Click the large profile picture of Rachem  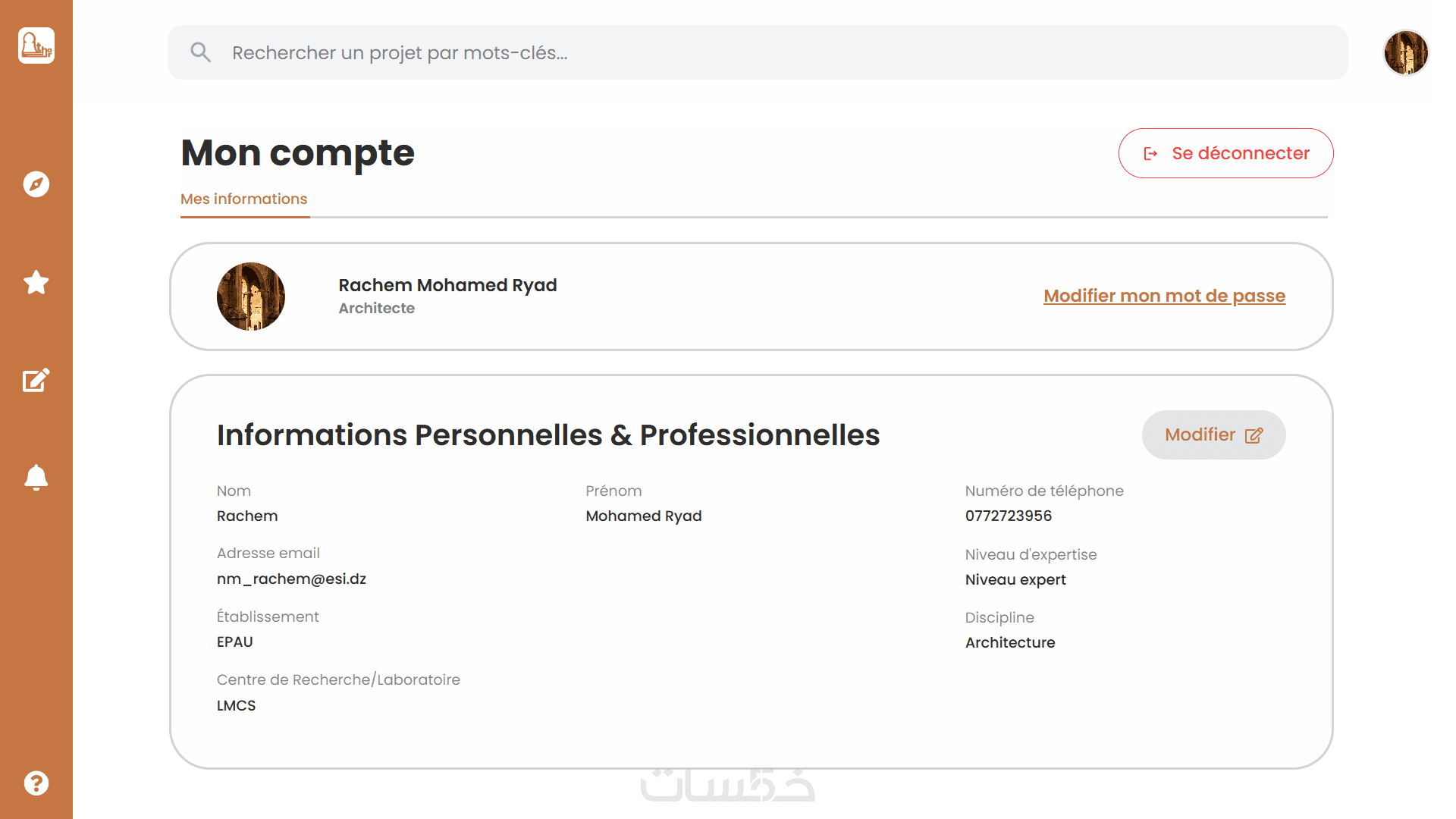251,297
